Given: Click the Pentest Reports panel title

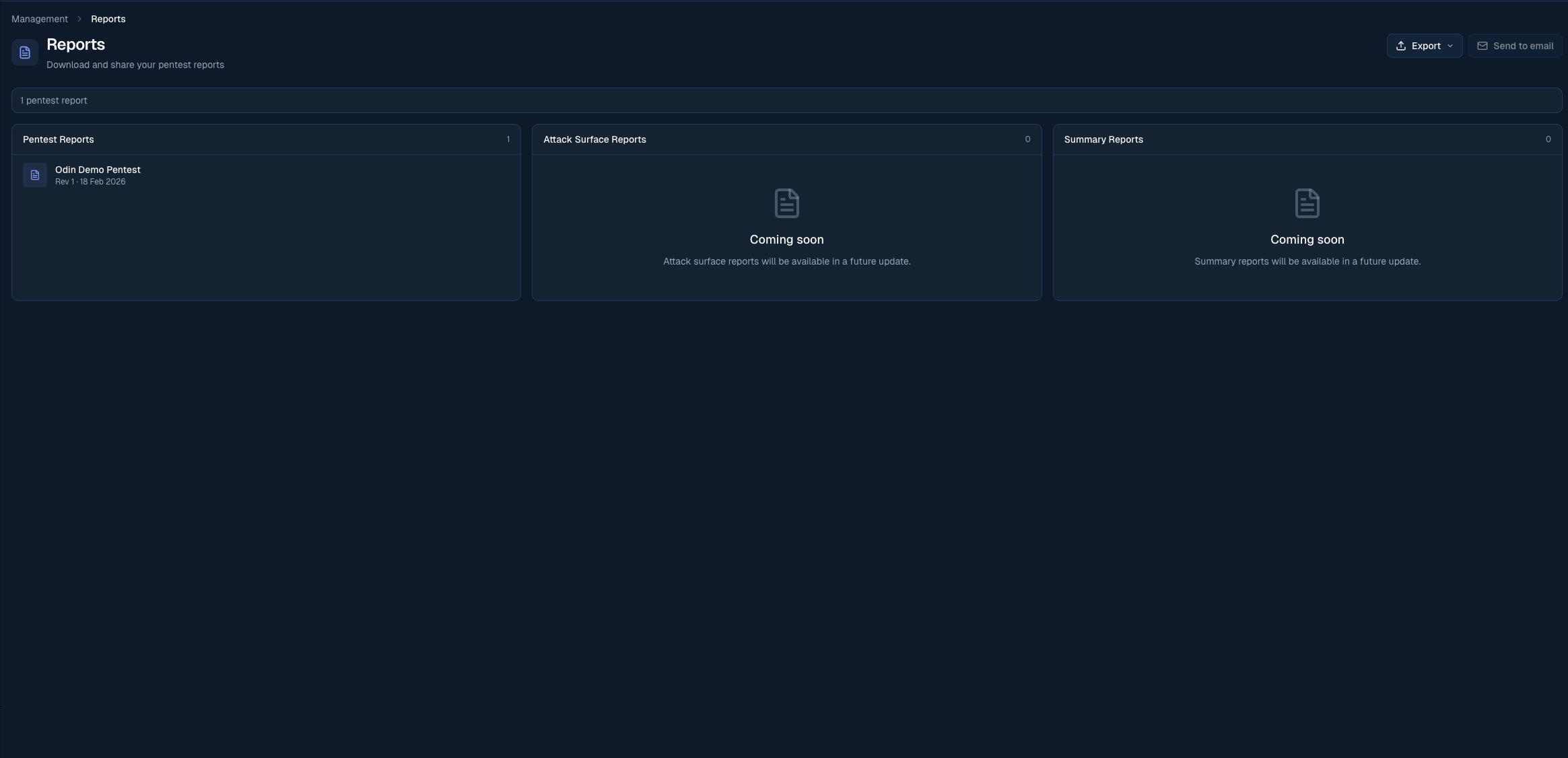Looking at the screenshot, I should [58, 139].
